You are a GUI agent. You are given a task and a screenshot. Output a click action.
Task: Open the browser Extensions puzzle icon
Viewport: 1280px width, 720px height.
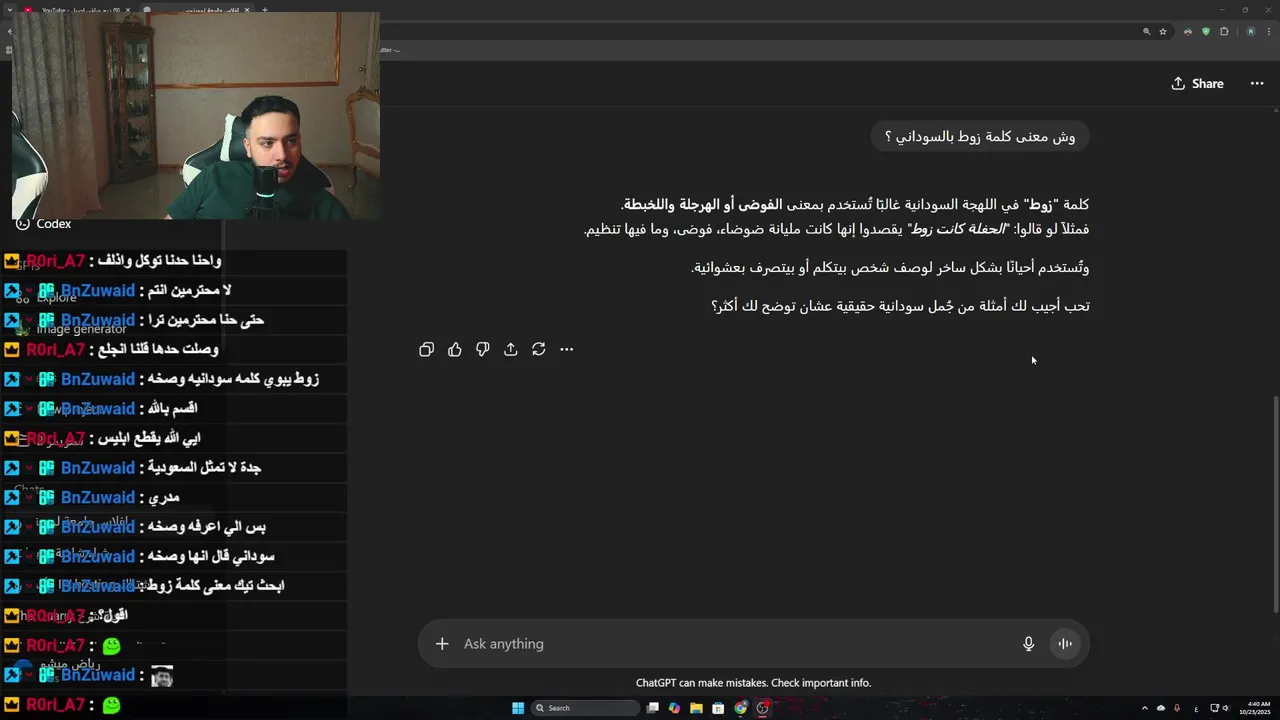tap(1224, 32)
